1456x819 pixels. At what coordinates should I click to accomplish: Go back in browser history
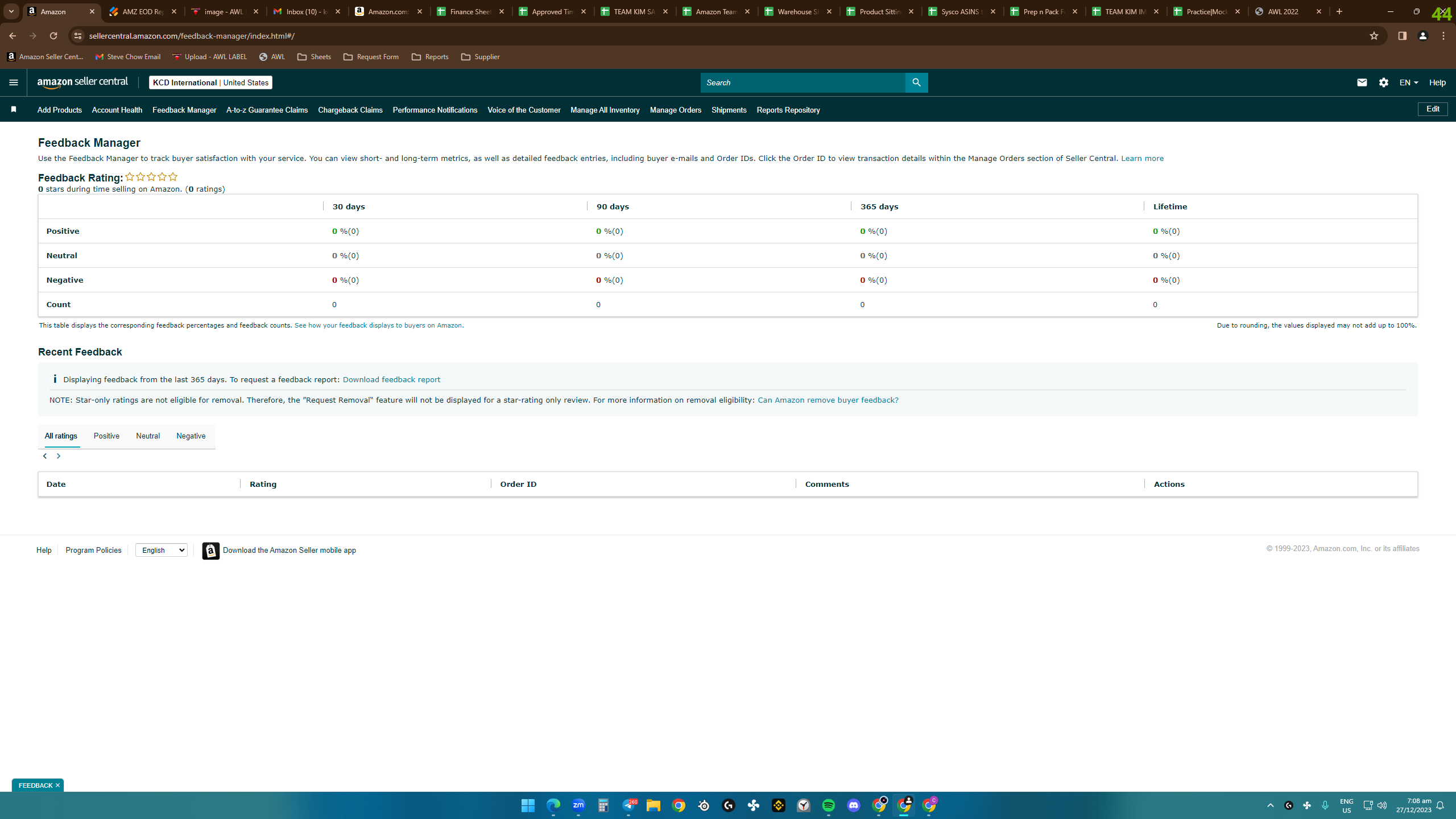pyautogui.click(x=13, y=36)
